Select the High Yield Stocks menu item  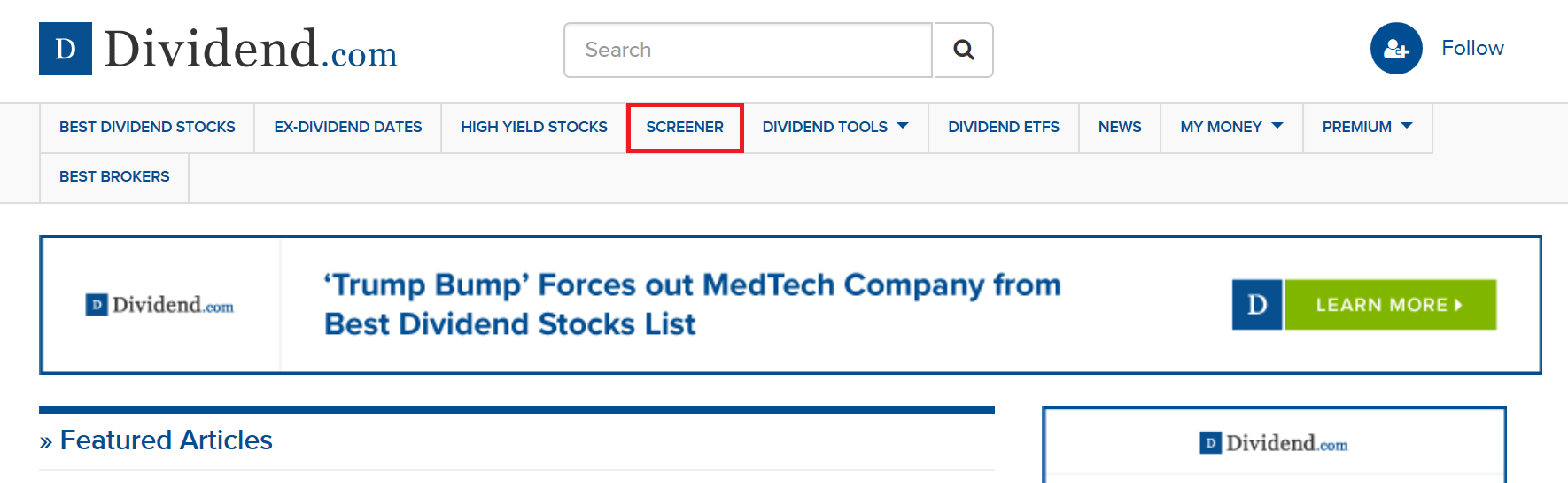[533, 128]
